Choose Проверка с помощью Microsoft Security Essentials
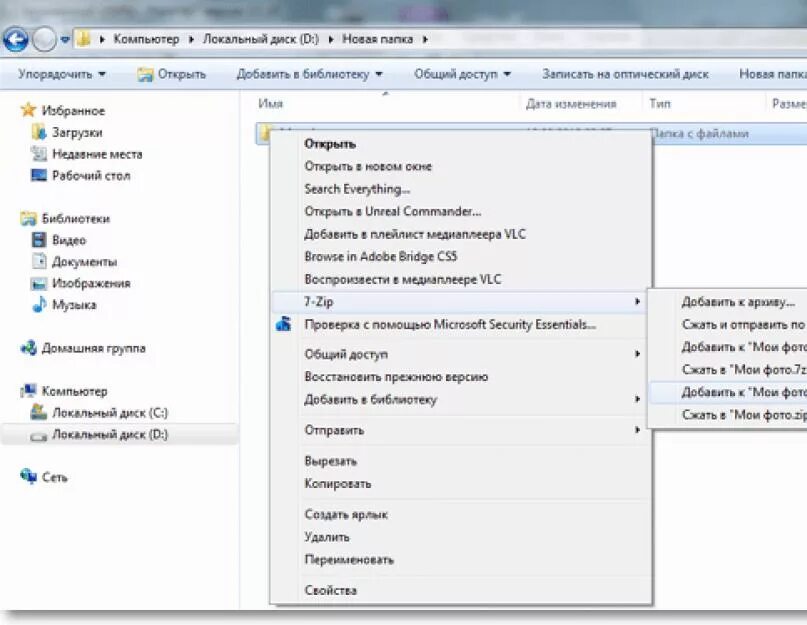The image size is (807, 625). [x=460, y=324]
